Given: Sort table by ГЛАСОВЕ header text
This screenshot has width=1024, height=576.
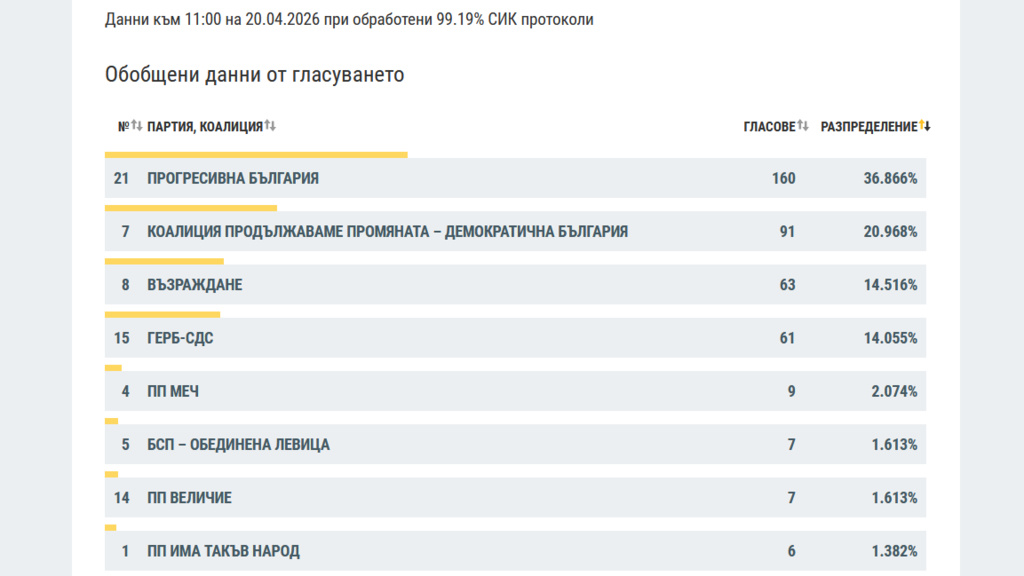Looking at the screenshot, I should tap(769, 127).
